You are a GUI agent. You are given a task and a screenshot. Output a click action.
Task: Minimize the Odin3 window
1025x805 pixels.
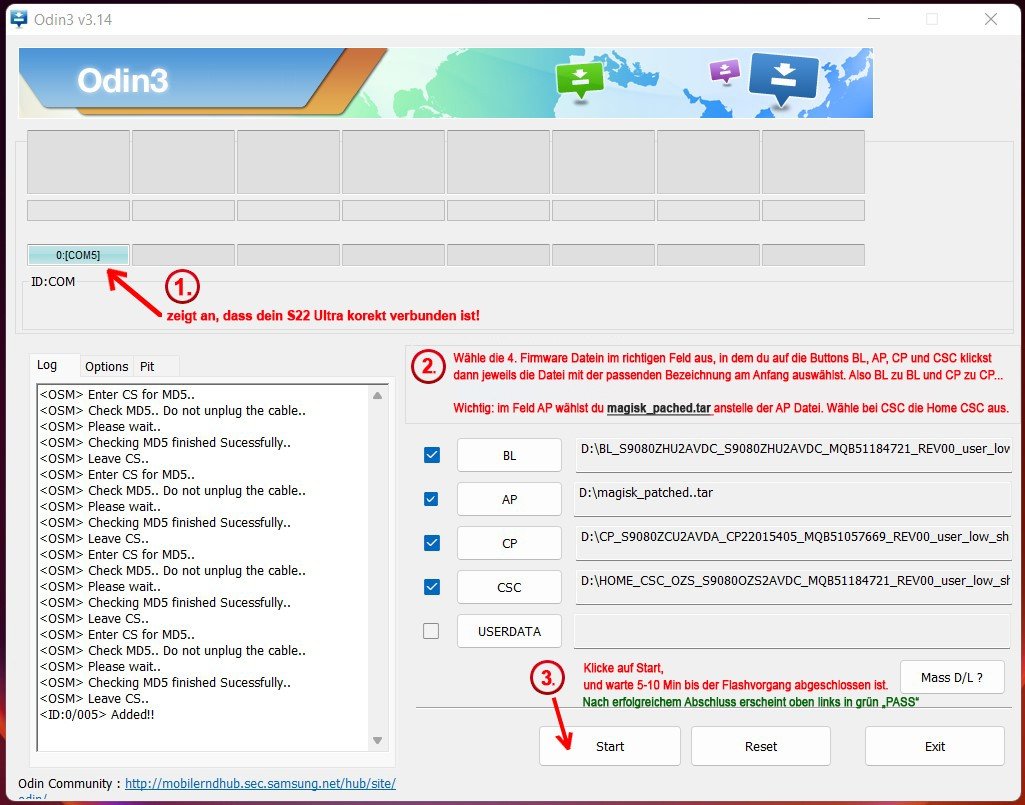coord(873,19)
